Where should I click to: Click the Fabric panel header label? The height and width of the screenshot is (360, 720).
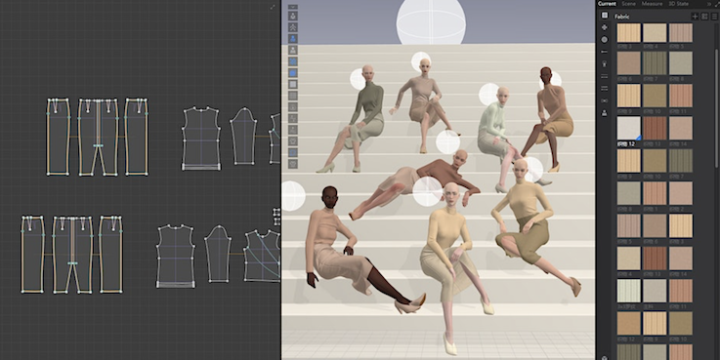coord(622,17)
